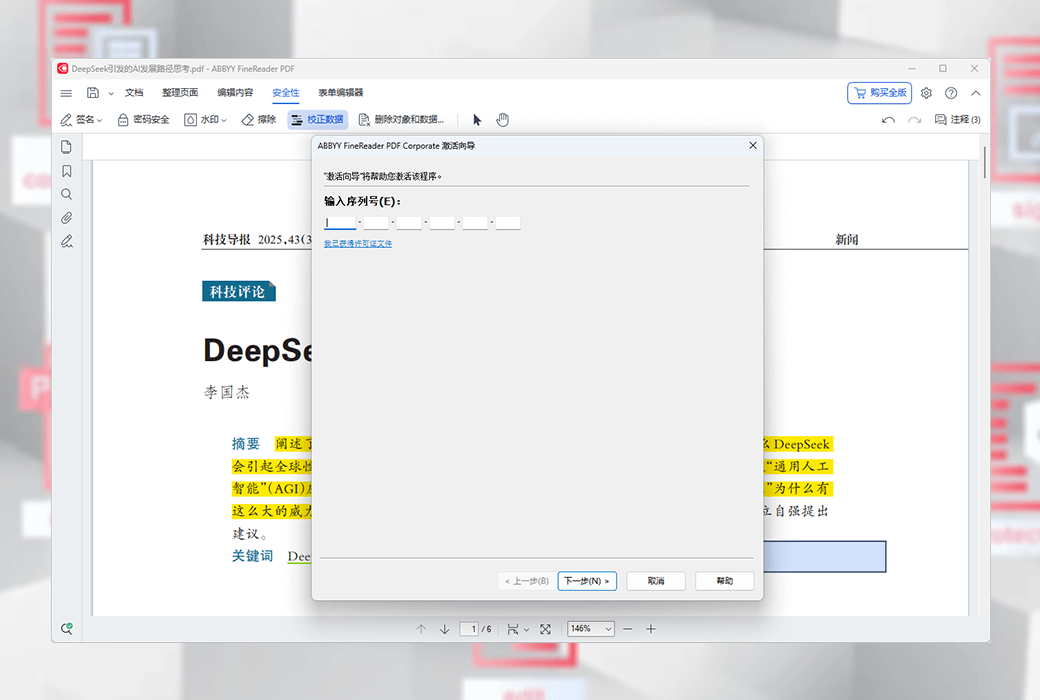The height and width of the screenshot is (700, 1040).
Task: Switch to the 编辑内容 tab
Action: (x=235, y=93)
